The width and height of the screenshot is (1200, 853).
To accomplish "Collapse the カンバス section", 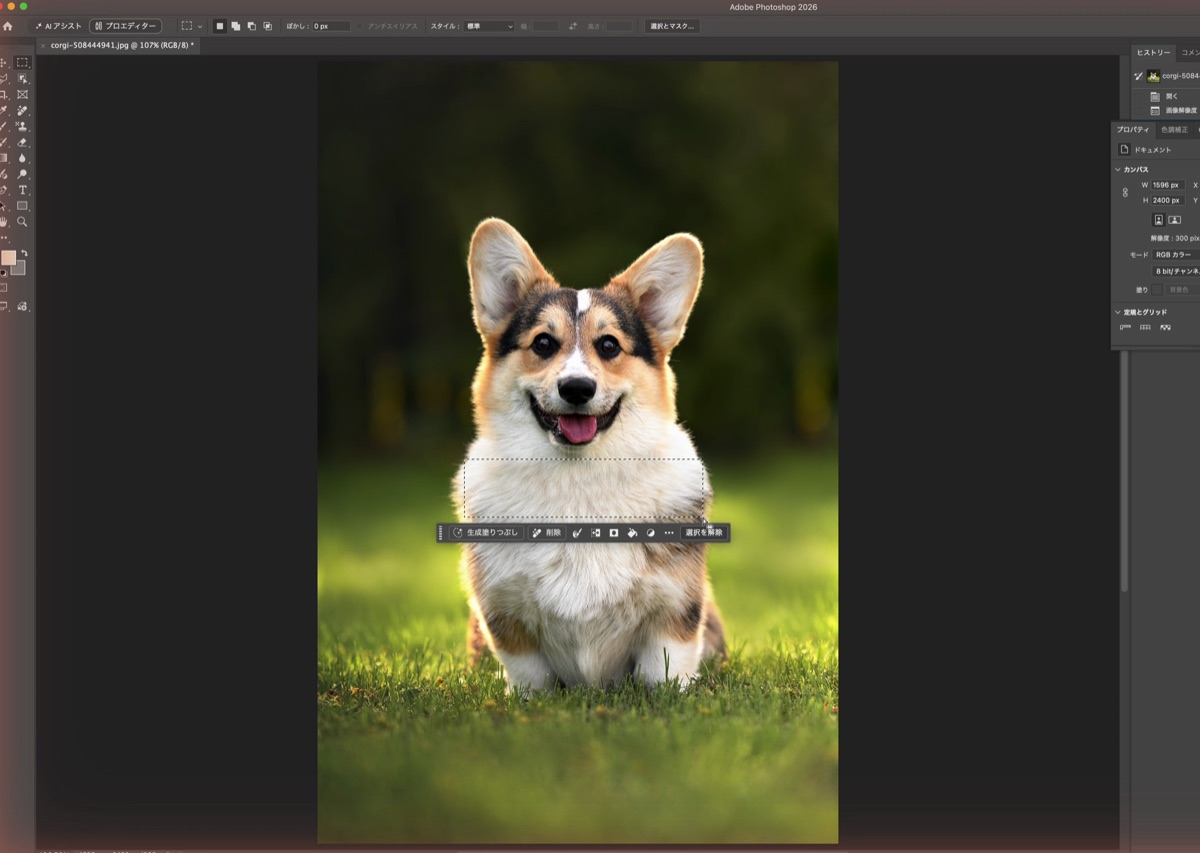I will 1118,169.
